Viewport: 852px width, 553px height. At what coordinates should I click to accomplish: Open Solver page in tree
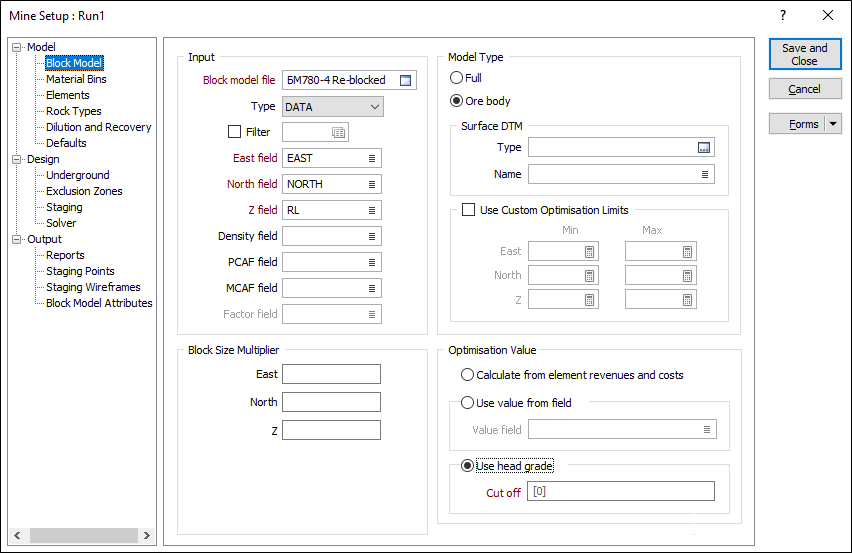pyautogui.click(x=61, y=223)
